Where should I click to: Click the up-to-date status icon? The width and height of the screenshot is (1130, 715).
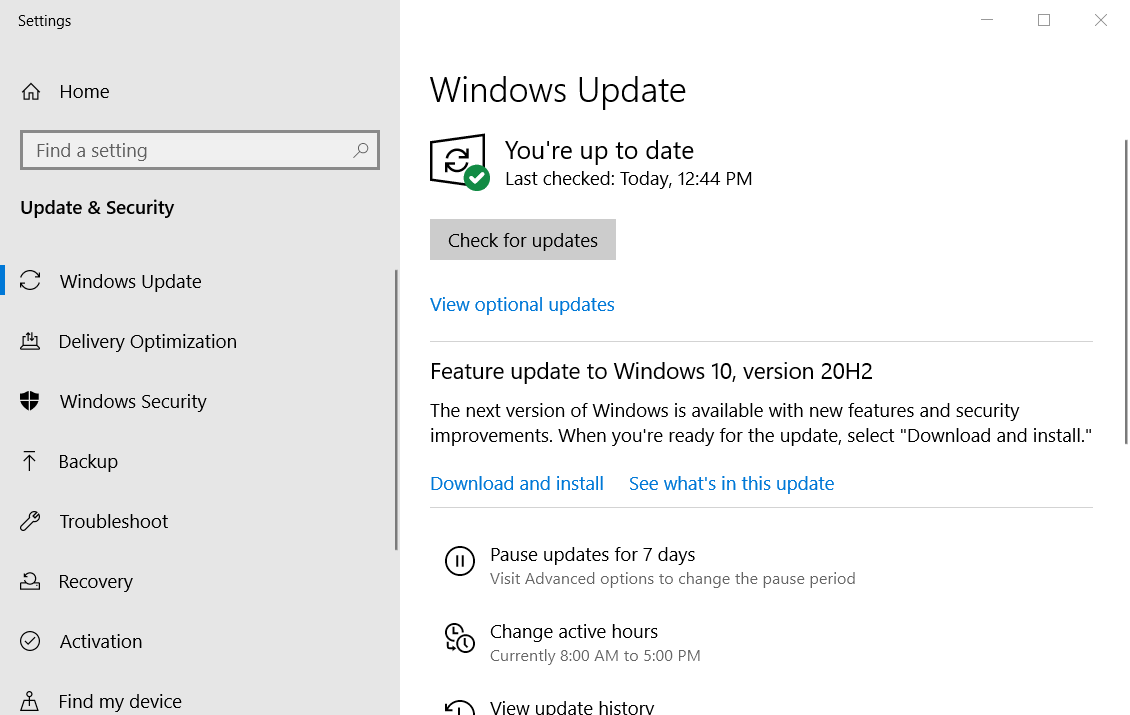click(460, 162)
